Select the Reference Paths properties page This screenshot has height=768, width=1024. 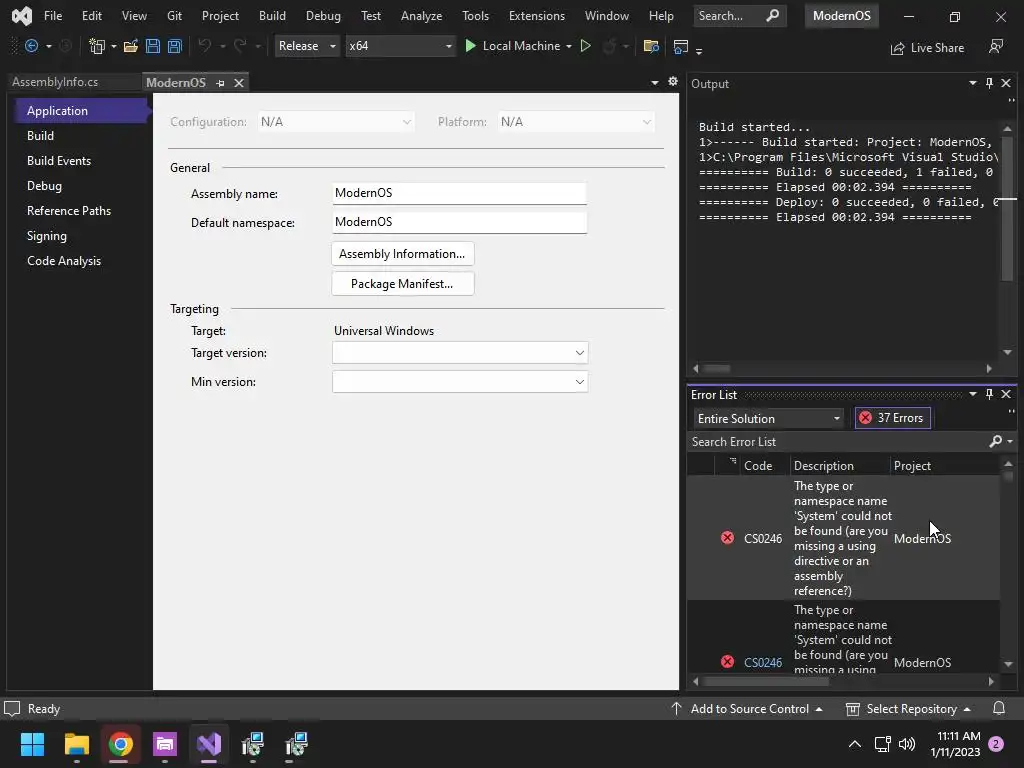(x=69, y=211)
